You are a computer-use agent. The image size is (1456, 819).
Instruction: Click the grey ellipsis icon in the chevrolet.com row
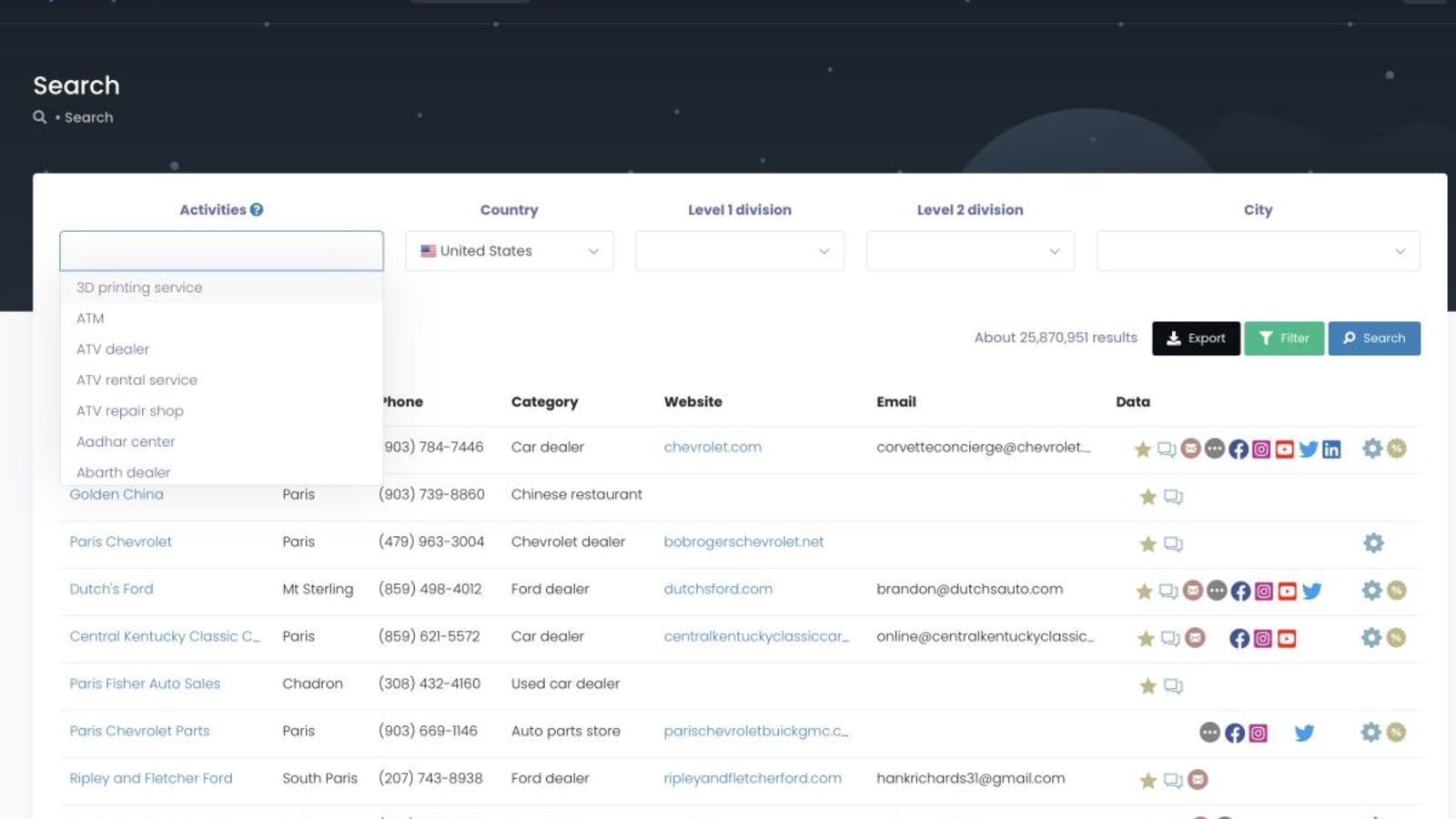point(1214,449)
